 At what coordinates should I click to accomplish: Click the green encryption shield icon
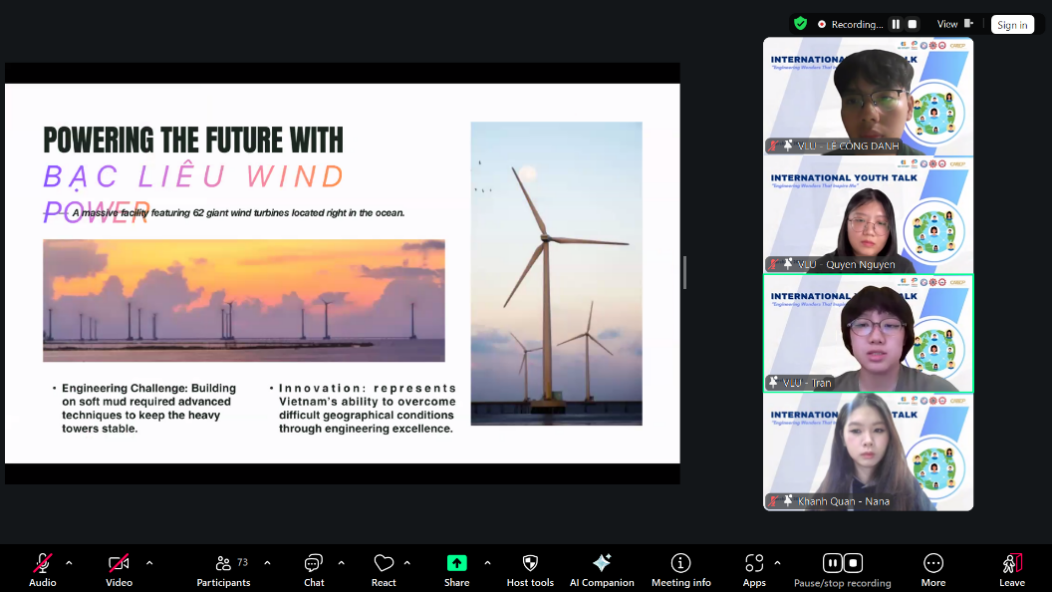800,24
